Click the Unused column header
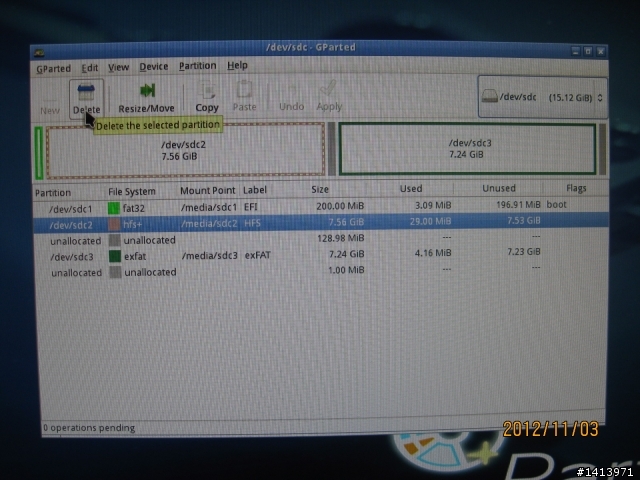 499,188
